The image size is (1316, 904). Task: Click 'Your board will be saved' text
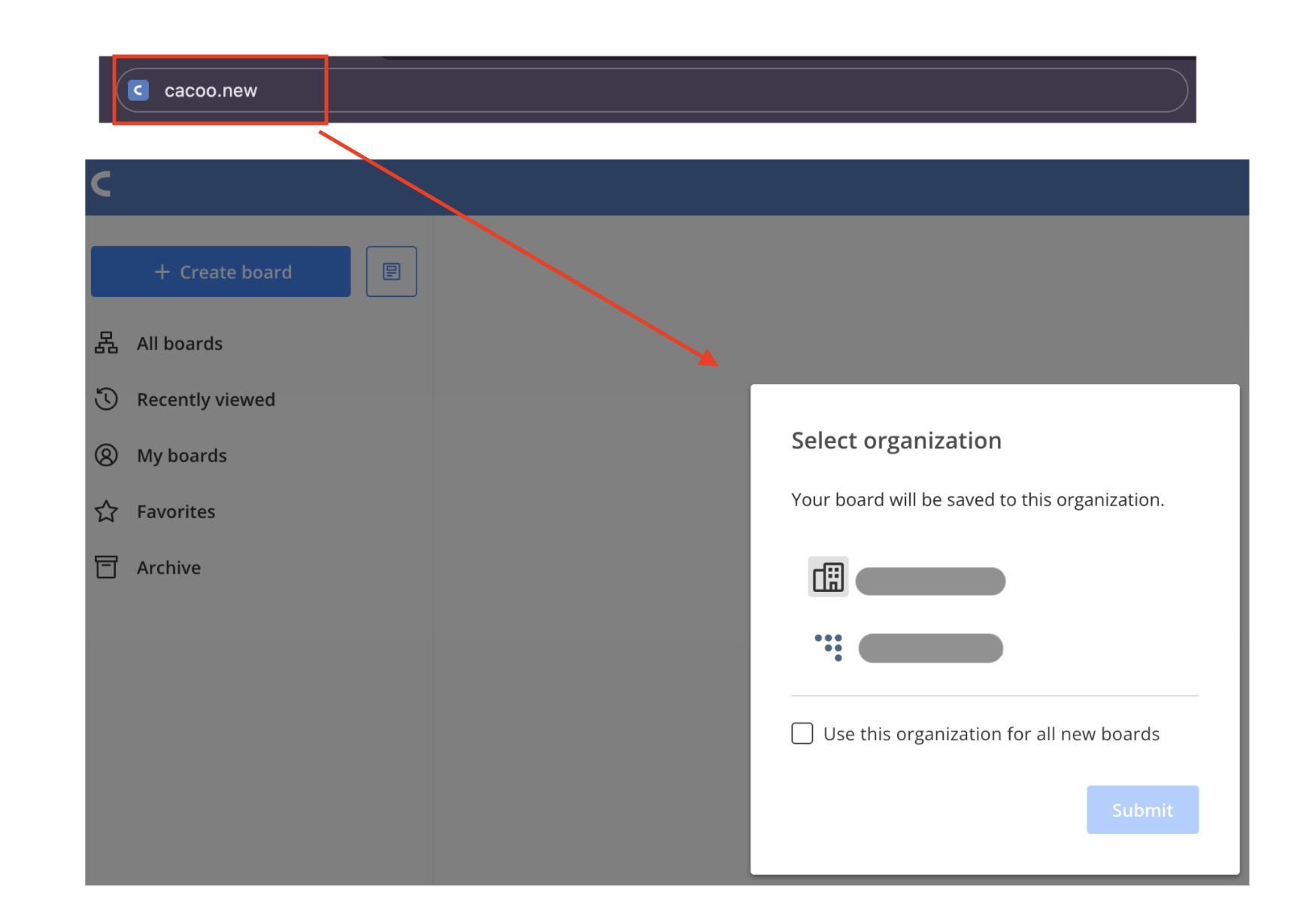click(x=978, y=500)
